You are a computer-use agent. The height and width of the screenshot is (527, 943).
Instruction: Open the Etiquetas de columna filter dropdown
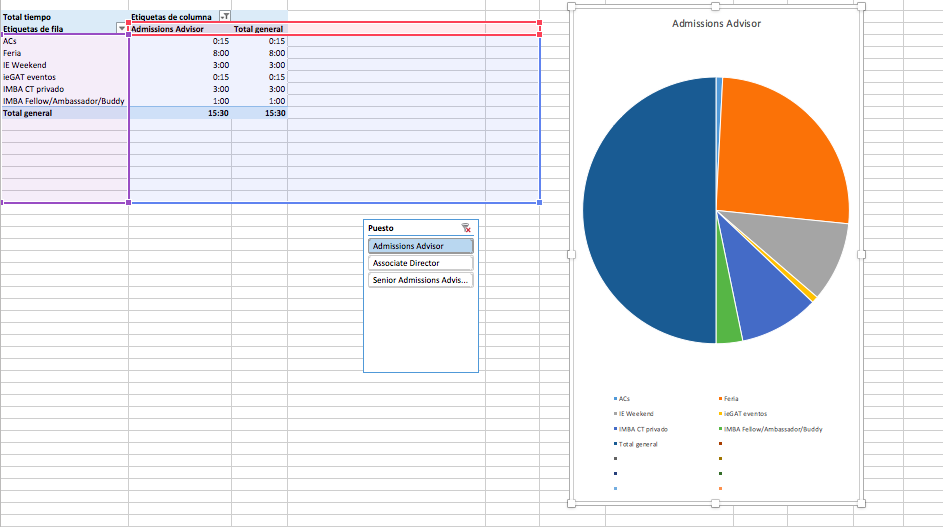[x=225, y=16]
